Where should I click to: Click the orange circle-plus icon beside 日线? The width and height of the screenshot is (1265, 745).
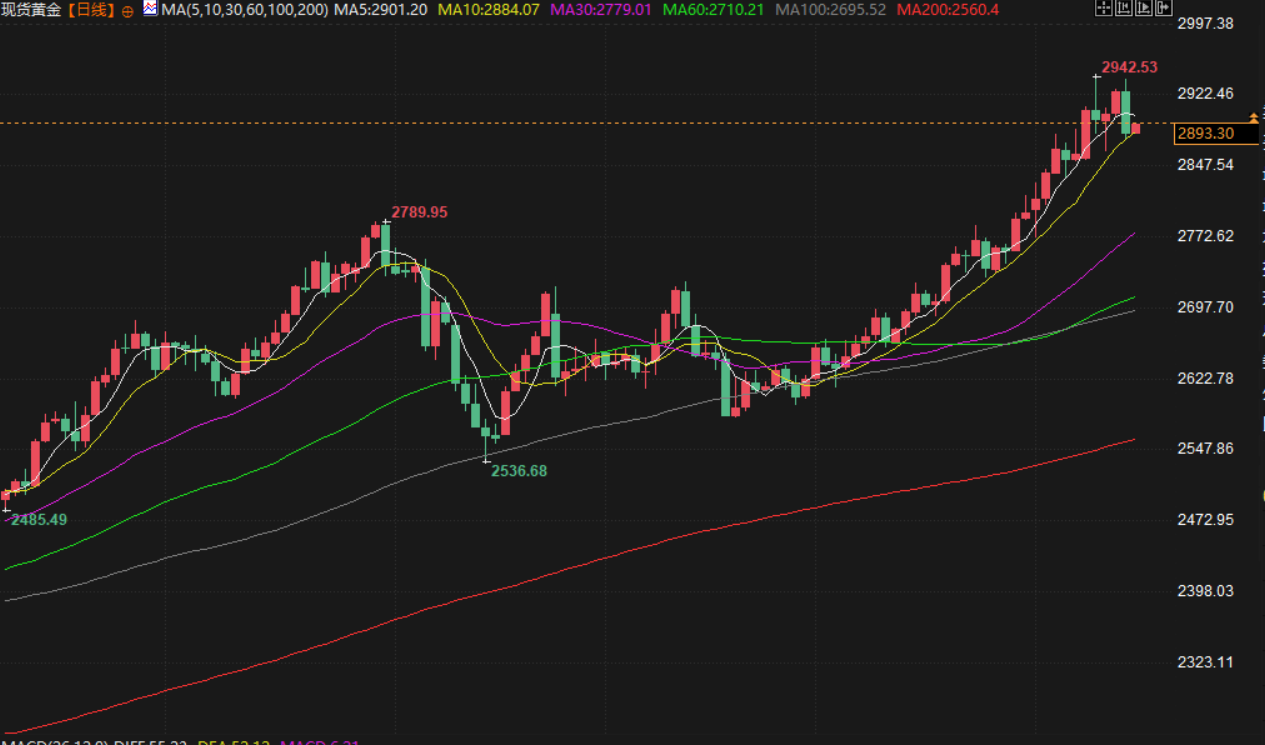coord(127,11)
